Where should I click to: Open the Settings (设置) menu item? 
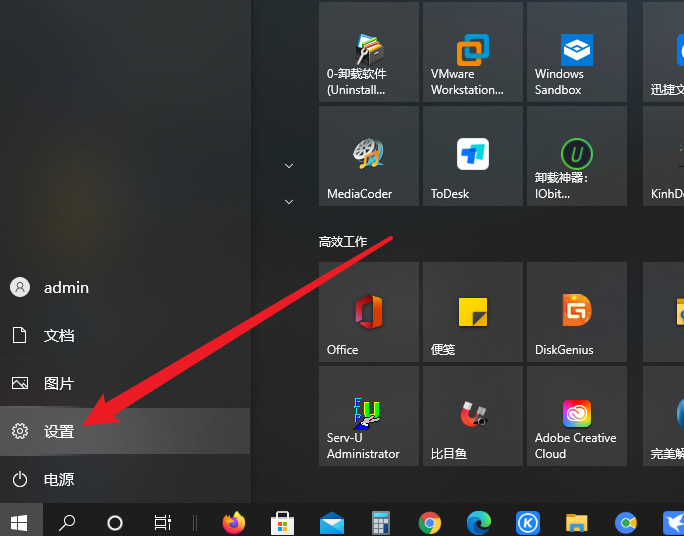60,432
